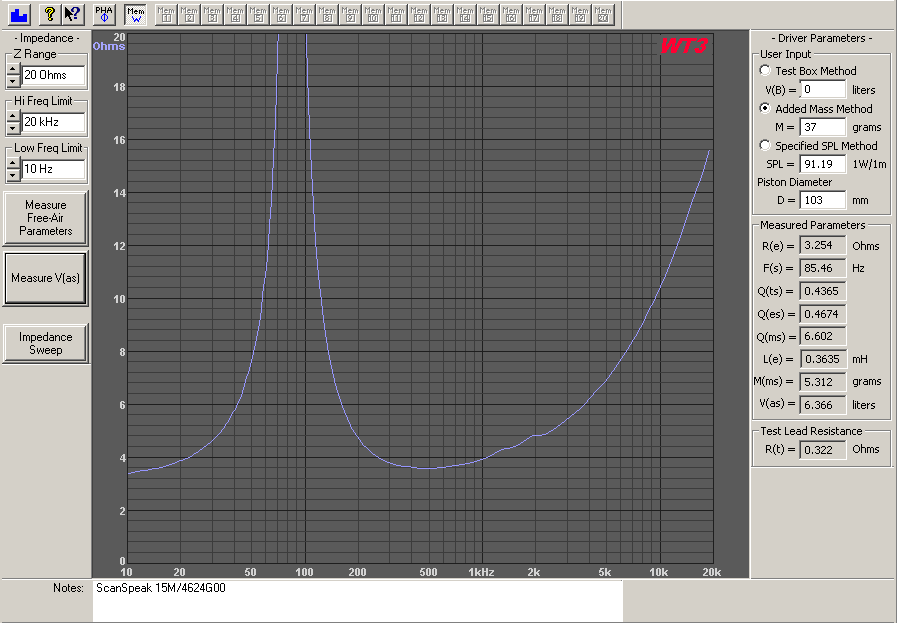This screenshot has width=897, height=623.
Task: Select memory slot Mem 12
Action: [x=419, y=14]
